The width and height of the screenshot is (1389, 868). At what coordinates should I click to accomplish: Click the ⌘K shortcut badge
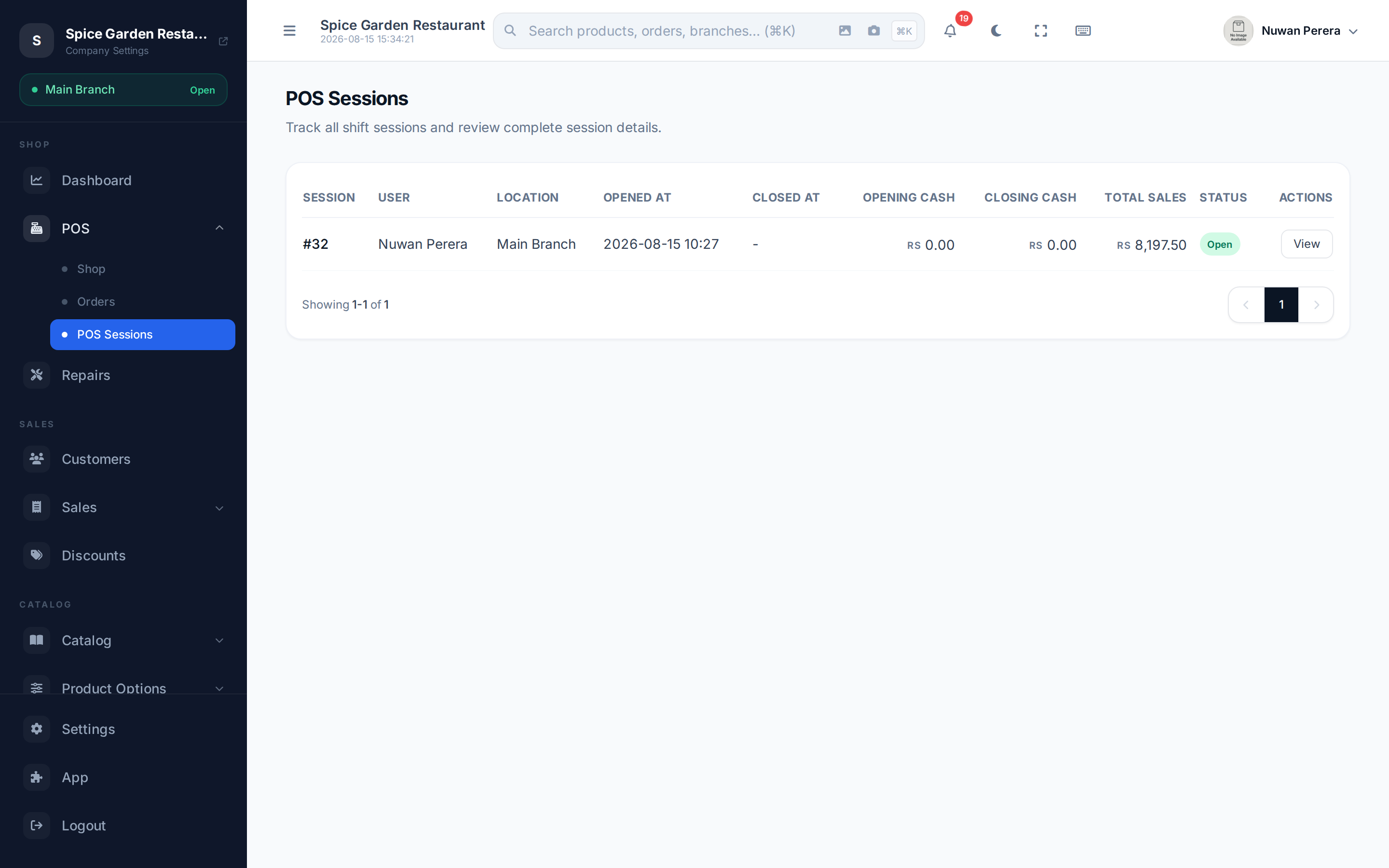point(904,31)
